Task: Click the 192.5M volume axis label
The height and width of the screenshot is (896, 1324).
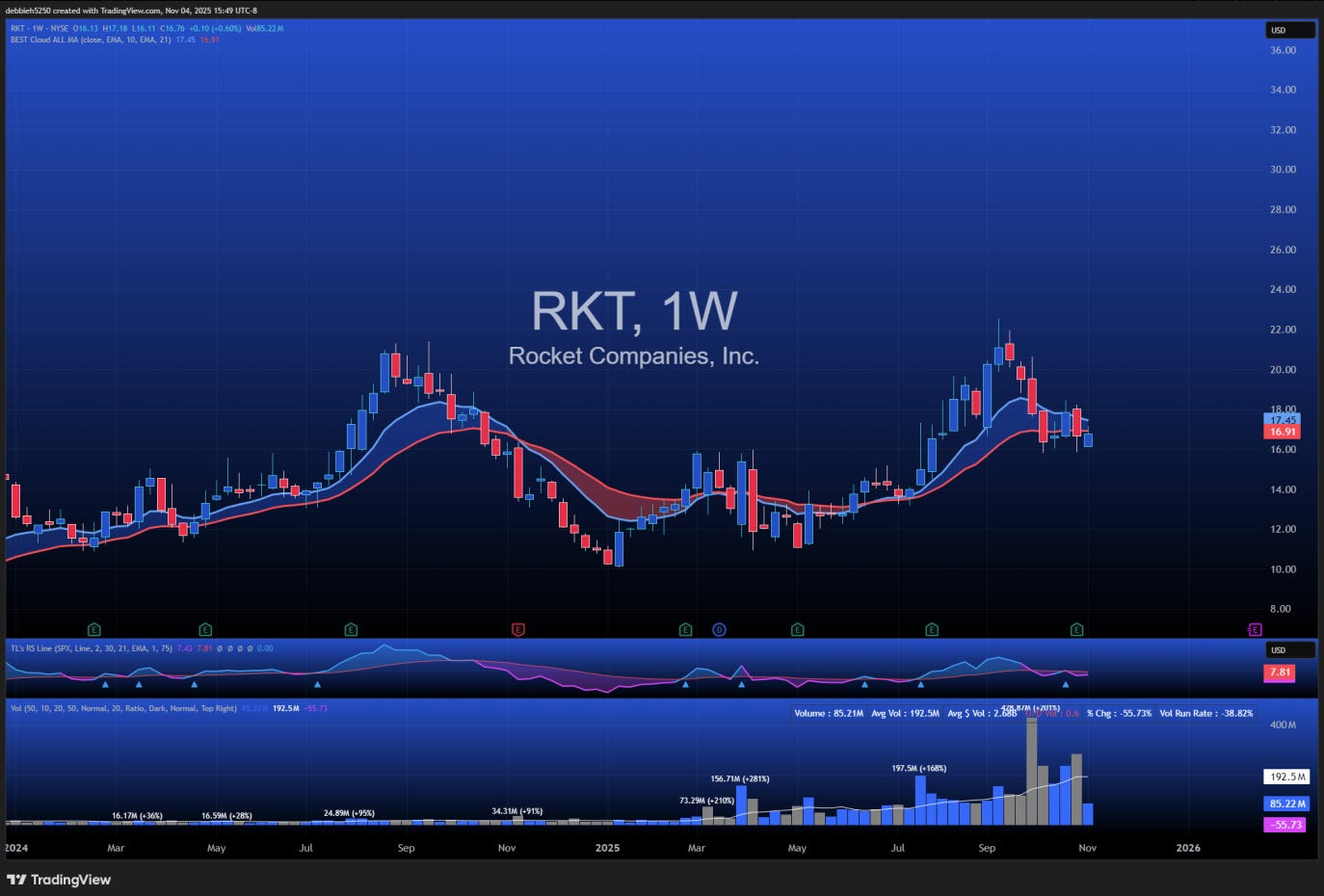Action: [1286, 777]
